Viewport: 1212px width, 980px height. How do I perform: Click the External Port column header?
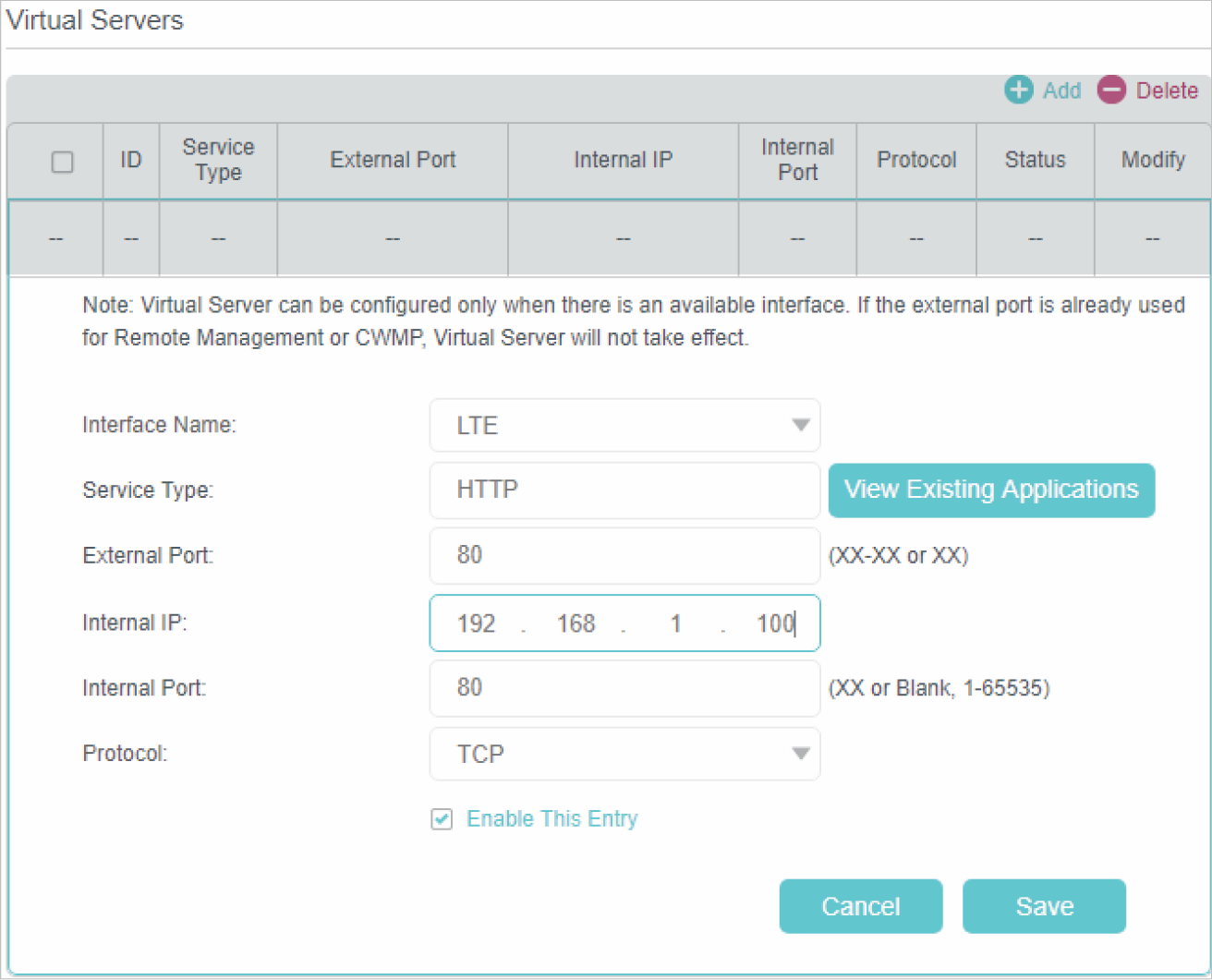click(x=393, y=160)
